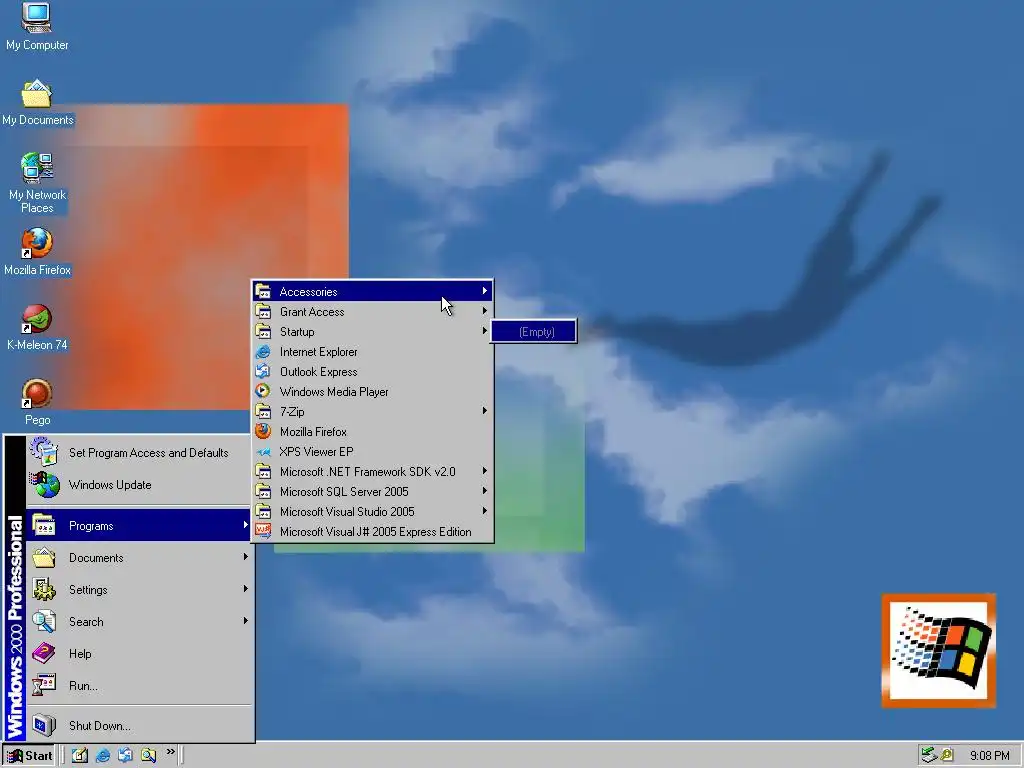Click the Show Desktop quick launch icon

(80, 756)
